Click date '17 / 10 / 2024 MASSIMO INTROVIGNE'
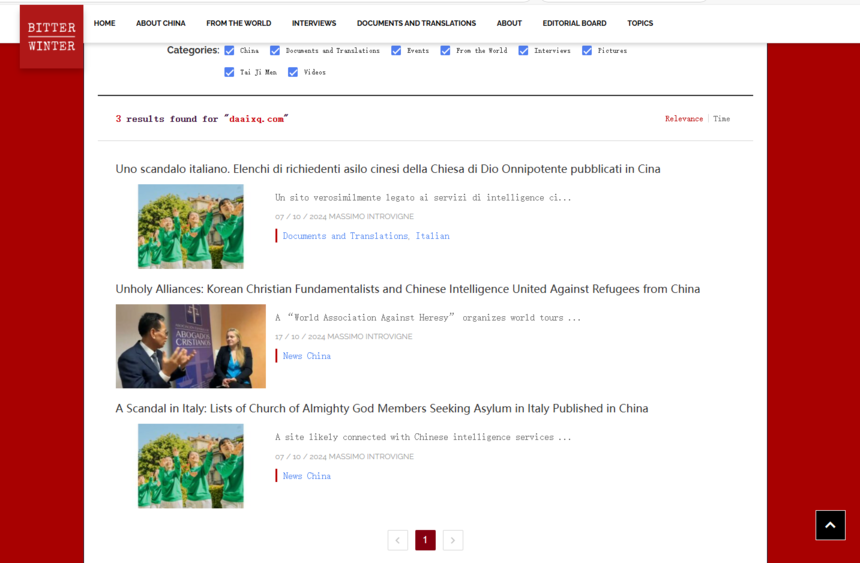This screenshot has width=860, height=563. point(343,336)
